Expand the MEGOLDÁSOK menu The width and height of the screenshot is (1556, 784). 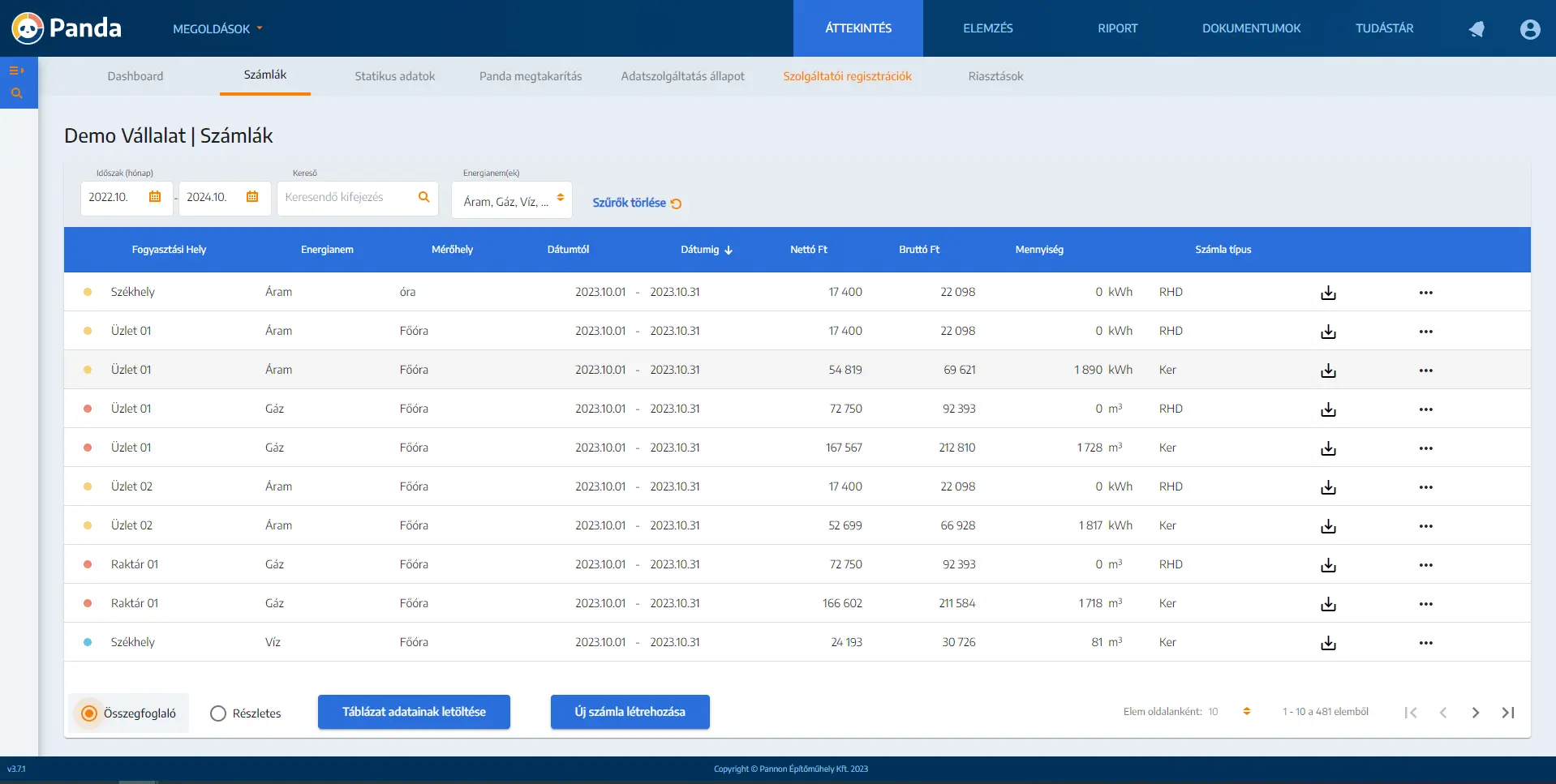coord(217,29)
